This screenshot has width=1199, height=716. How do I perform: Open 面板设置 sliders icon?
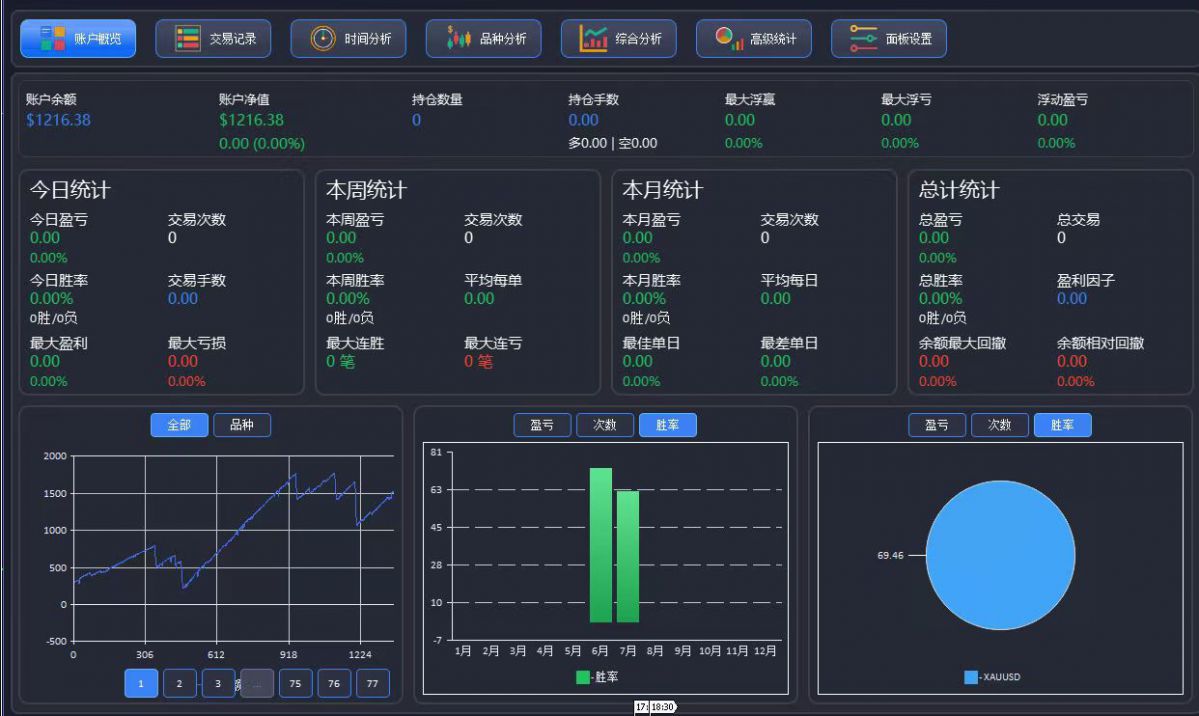tap(863, 38)
